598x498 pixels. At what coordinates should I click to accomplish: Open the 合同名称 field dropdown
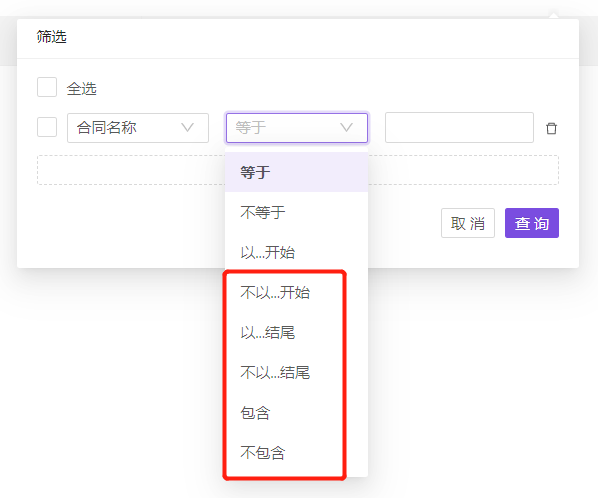(138, 128)
